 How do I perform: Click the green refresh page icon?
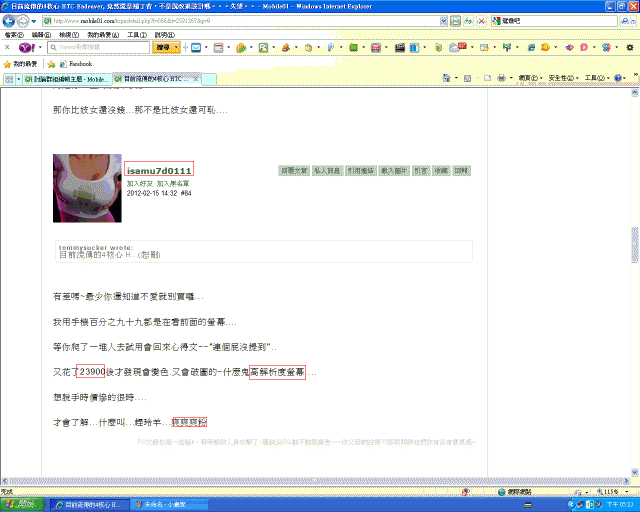point(469,21)
